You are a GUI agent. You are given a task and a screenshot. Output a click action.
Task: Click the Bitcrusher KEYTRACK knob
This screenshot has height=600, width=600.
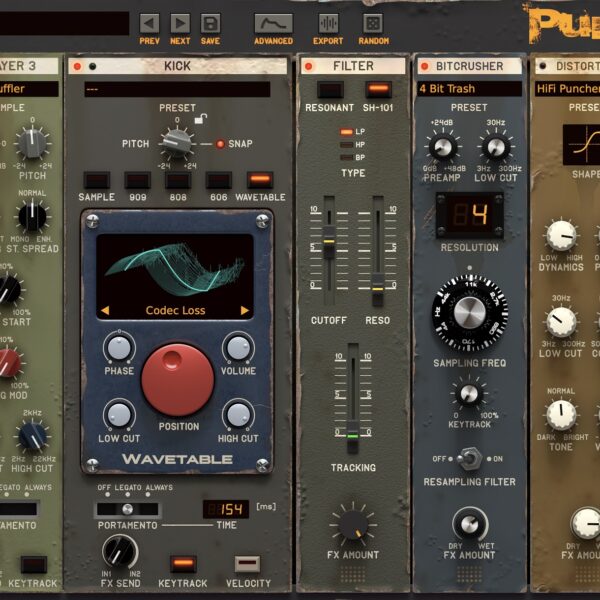point(469,394)
